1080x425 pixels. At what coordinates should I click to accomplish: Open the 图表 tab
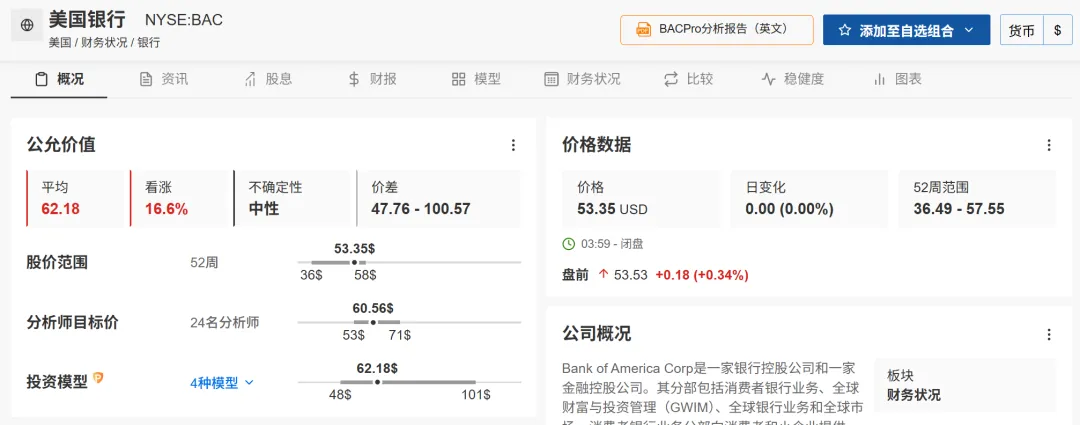click(x=897, y=79)
